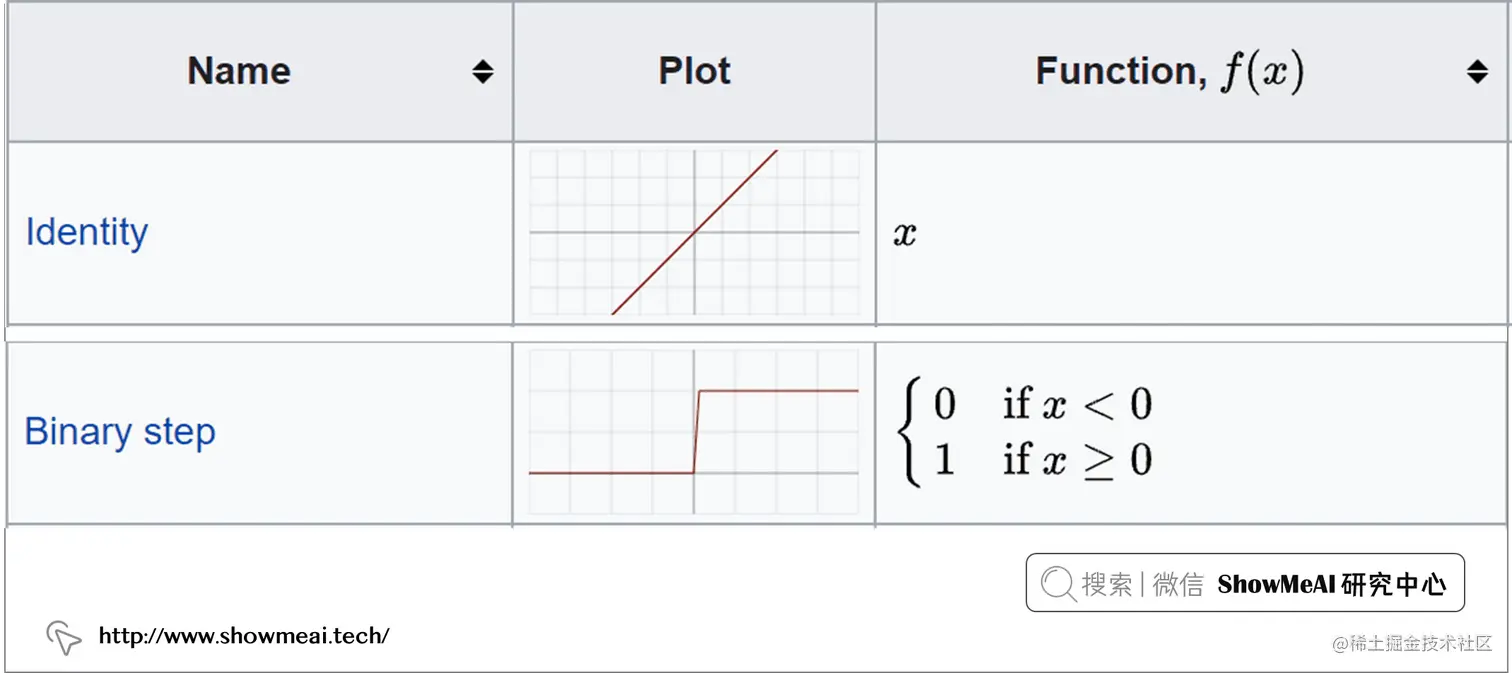Click the cursor icon beside the showmeai URL
Viewport: 1512px width, 673px height.
pyautogui.click(x=63, y=637)
